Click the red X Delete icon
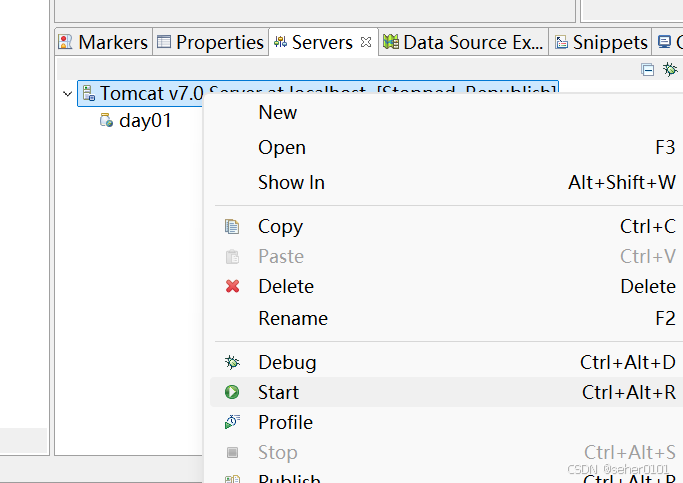Image resolution: width=683 pixels, height=483 pixels. coord(233,286)
